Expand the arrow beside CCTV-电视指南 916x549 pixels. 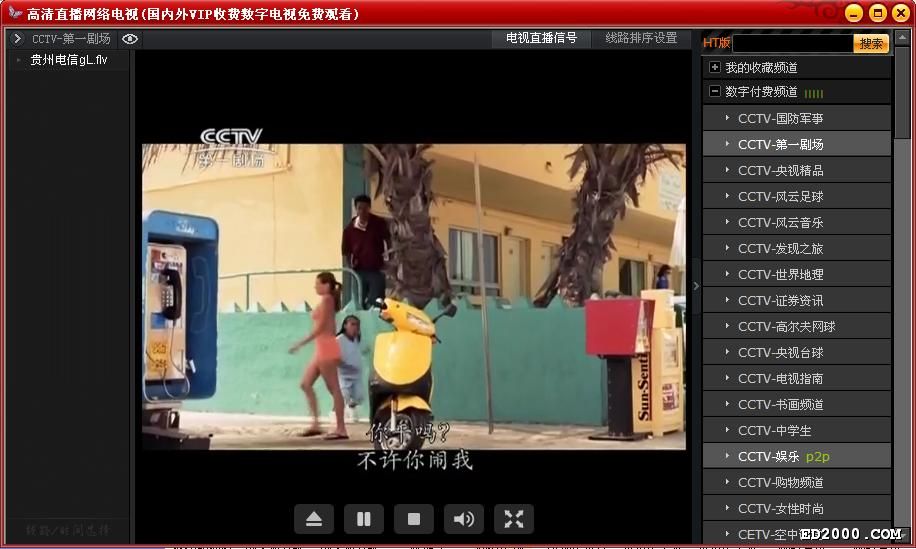coord(727,378)
